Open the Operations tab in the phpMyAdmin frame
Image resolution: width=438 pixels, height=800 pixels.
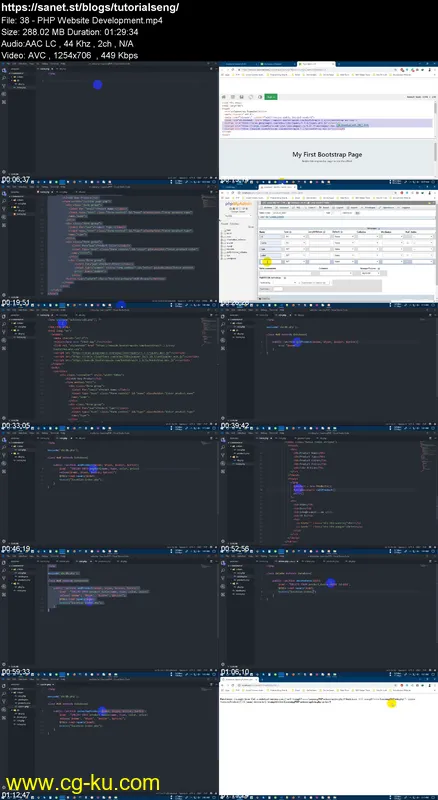click(x=386, y=208)
